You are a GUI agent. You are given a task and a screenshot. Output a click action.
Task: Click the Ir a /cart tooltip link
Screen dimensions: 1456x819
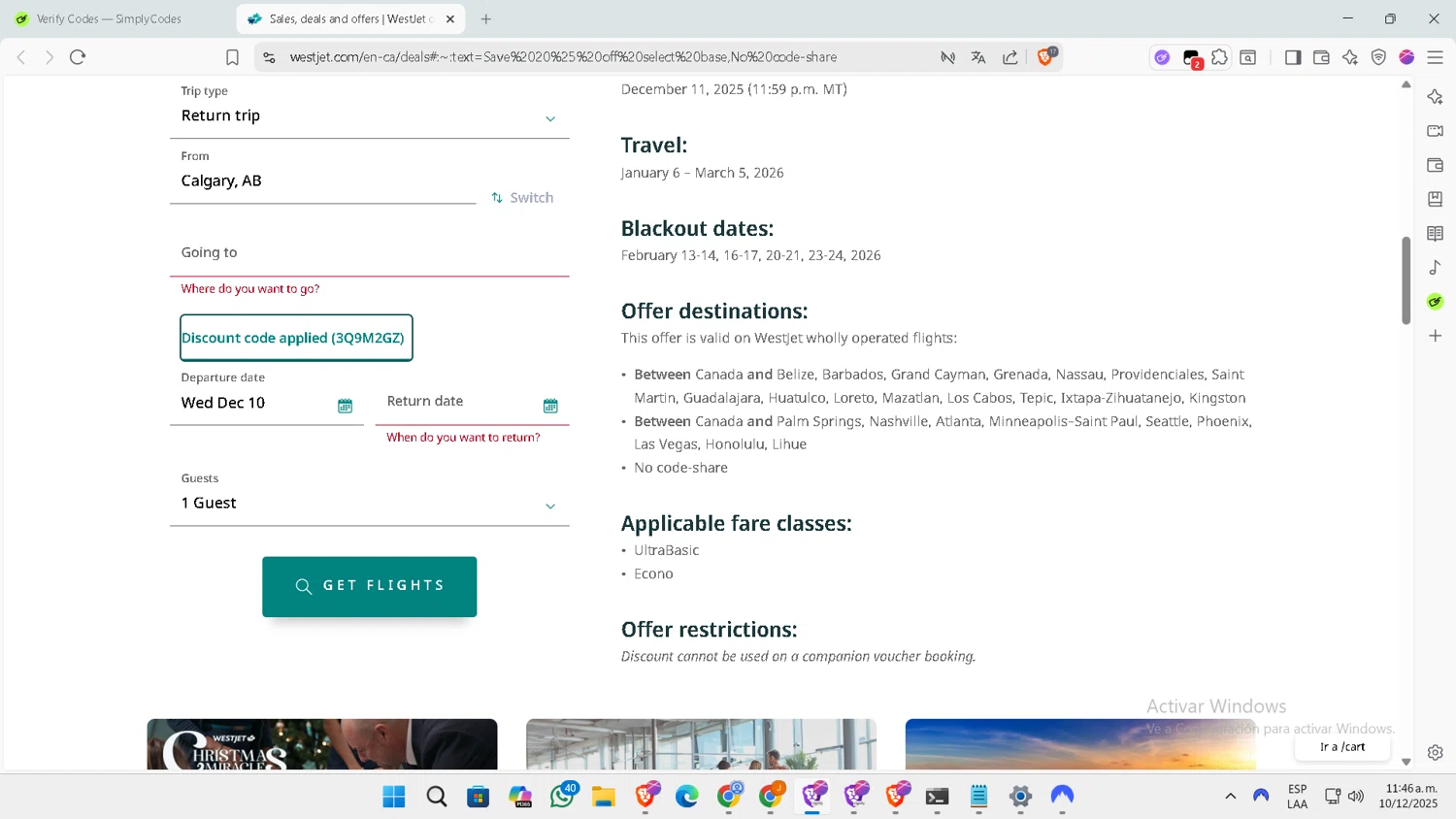coord(1342,747)
